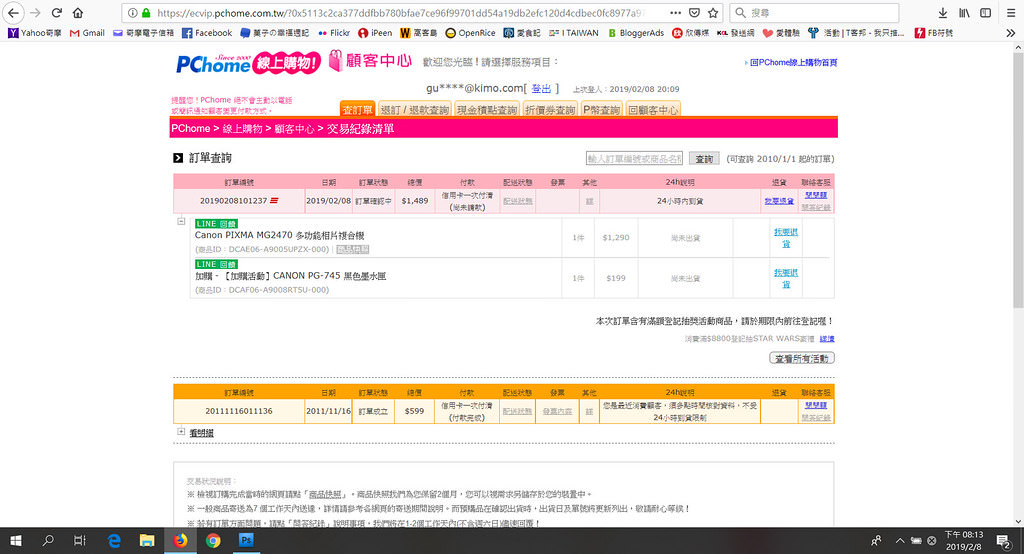Select the 現金積點查詢 tab
1024x554 pixels.
pos(487,110)
